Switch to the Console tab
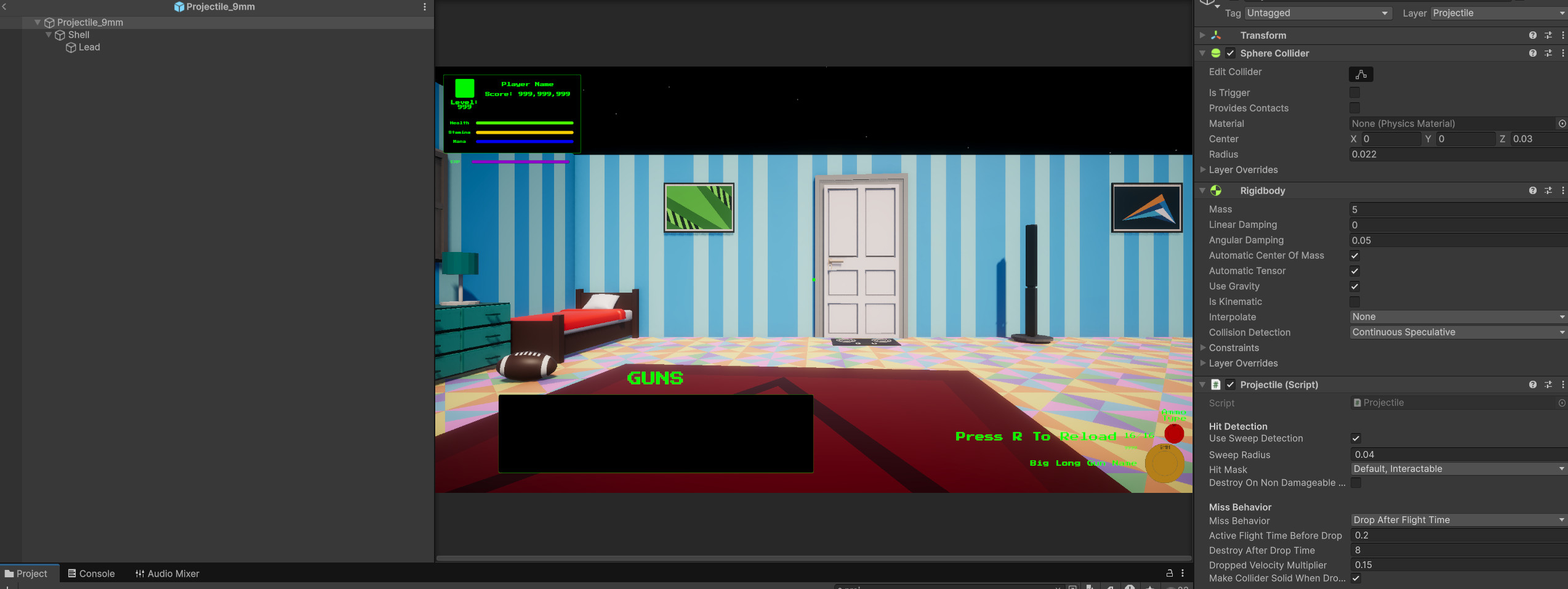The image size is (1568, 589). coord(91,574)
